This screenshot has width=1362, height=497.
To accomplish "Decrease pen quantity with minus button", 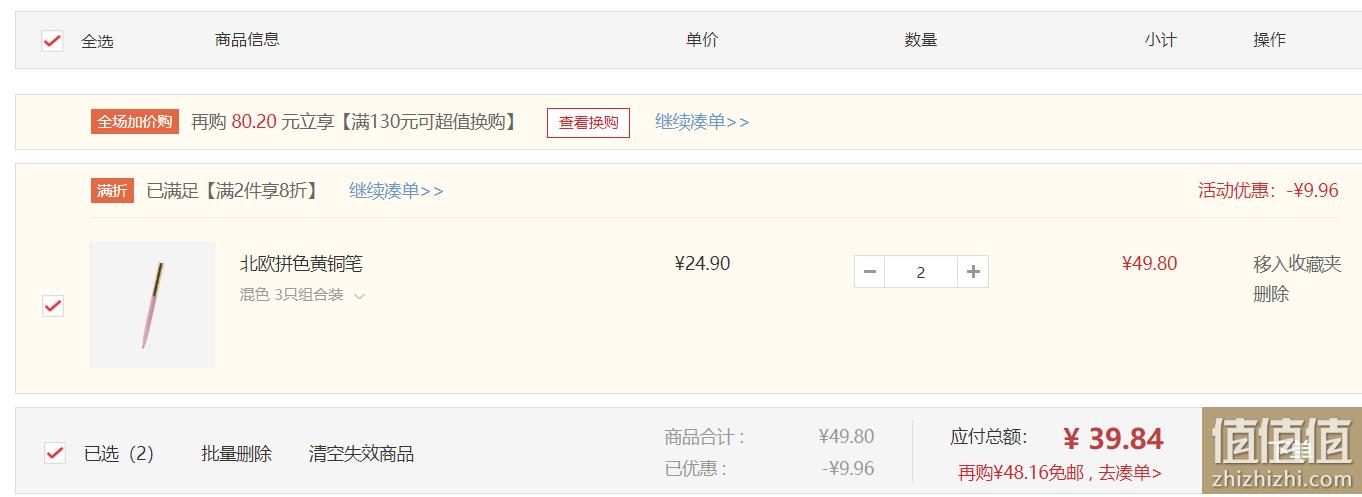I will click(870, 272).
